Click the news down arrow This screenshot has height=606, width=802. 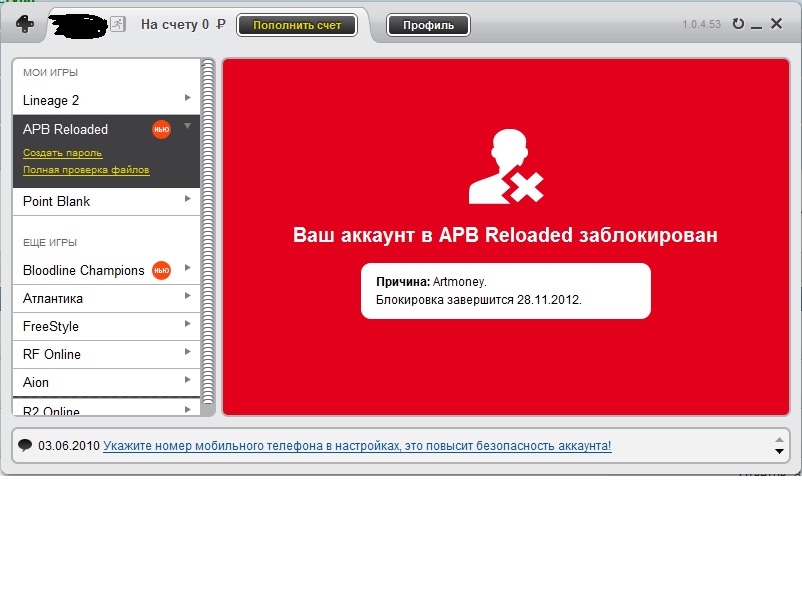[x=779, y=452]
